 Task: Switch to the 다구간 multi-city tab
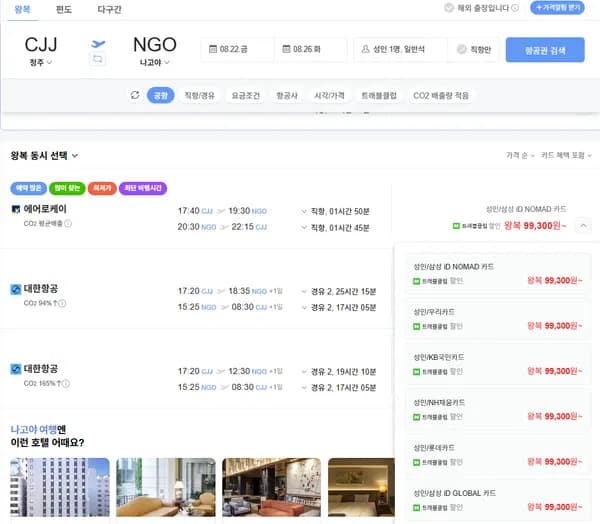109,9
